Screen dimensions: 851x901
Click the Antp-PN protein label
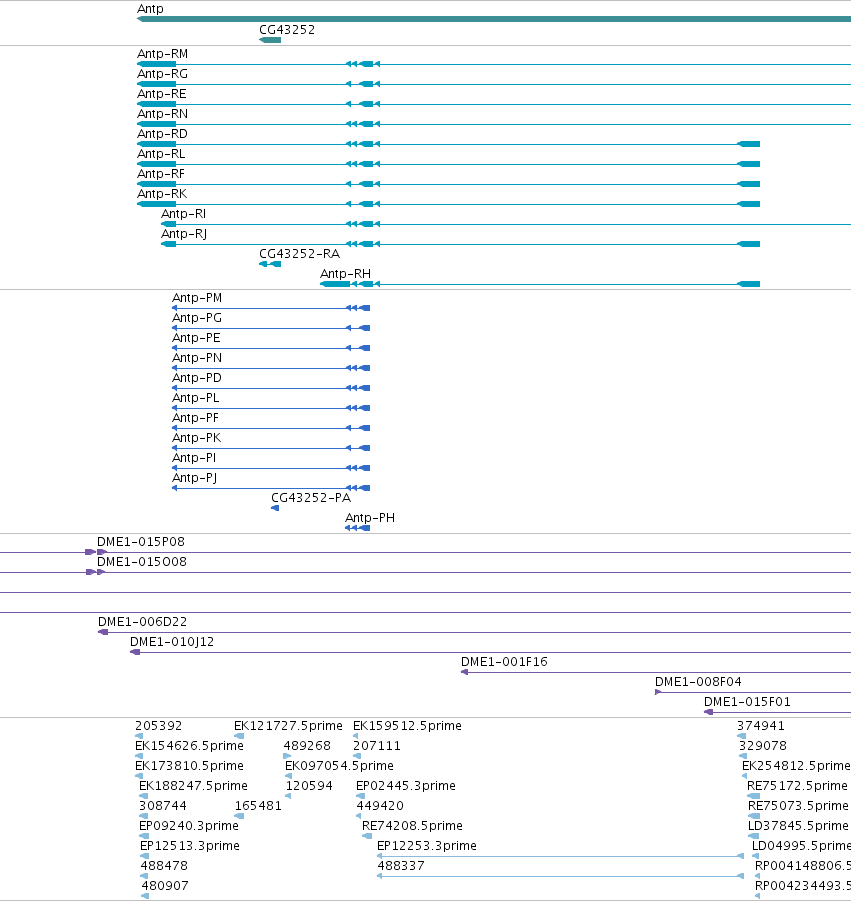[197, 358]
